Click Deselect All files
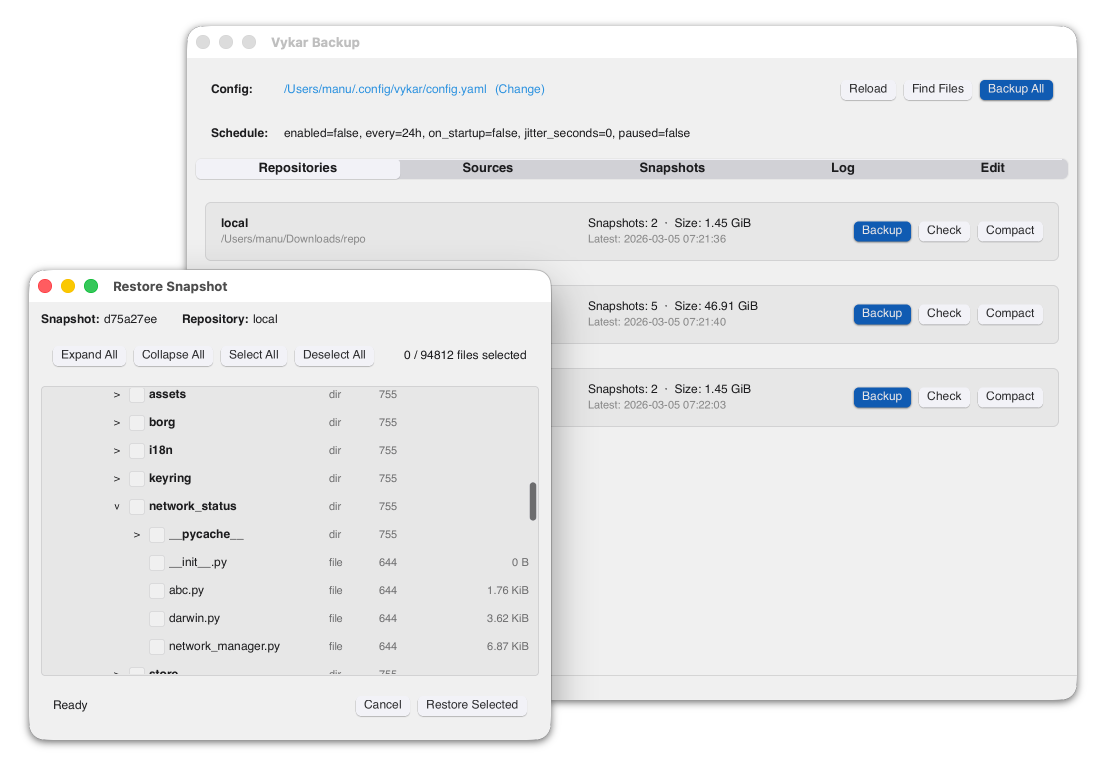The image size is (1108, 773). pyautogui.click(x=334, y=355)
